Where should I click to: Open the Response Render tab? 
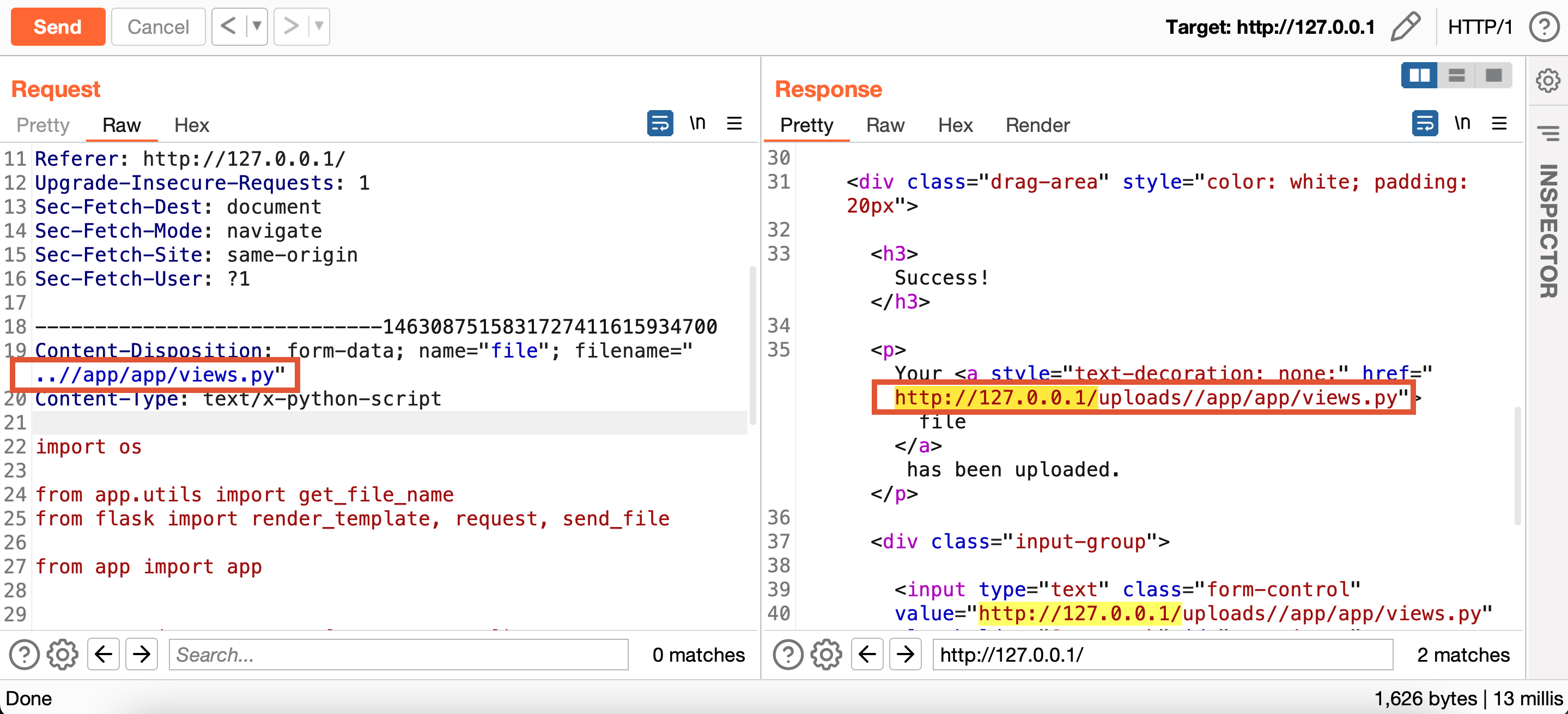(x=1037, y=125)
